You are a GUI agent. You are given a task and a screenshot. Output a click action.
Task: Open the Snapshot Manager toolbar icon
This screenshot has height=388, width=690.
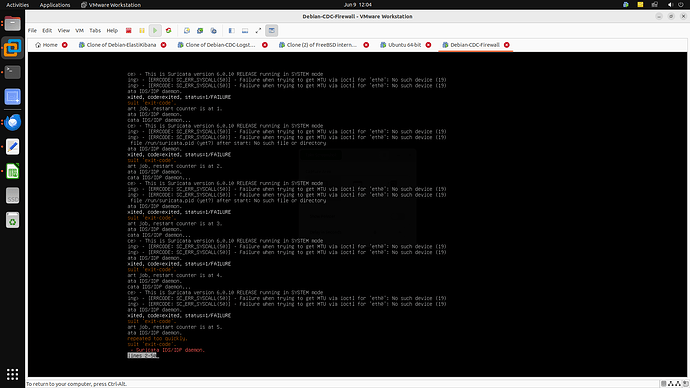(213, 31)
